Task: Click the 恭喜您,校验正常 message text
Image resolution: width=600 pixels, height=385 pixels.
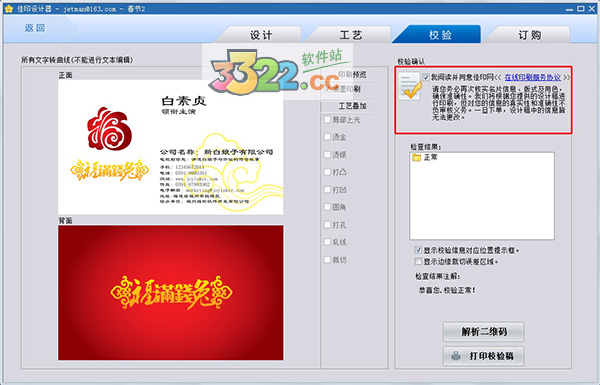Action: point(447,290)
